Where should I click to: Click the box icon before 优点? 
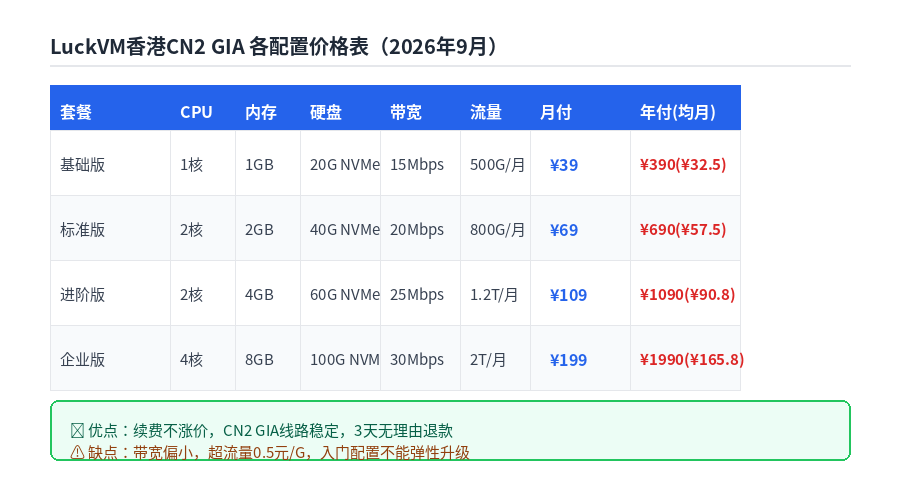pyautogui.click(x=77, y=431)
